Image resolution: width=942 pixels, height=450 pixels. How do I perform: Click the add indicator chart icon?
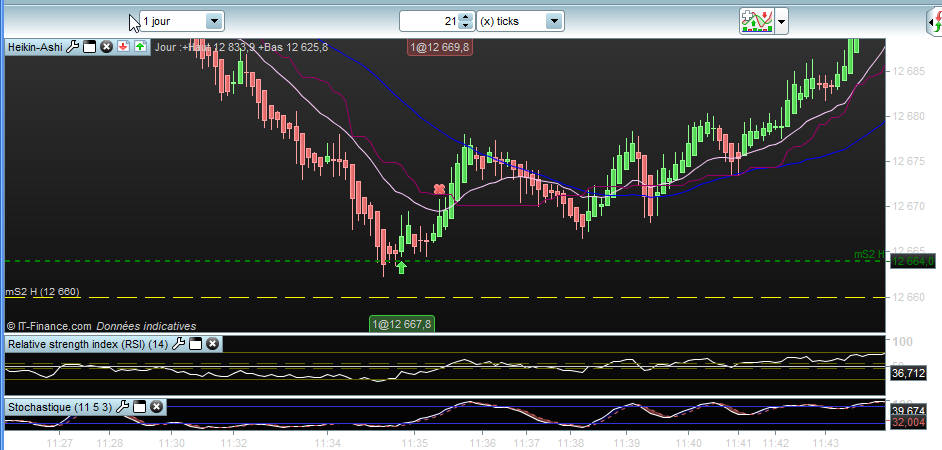(755, 21)
